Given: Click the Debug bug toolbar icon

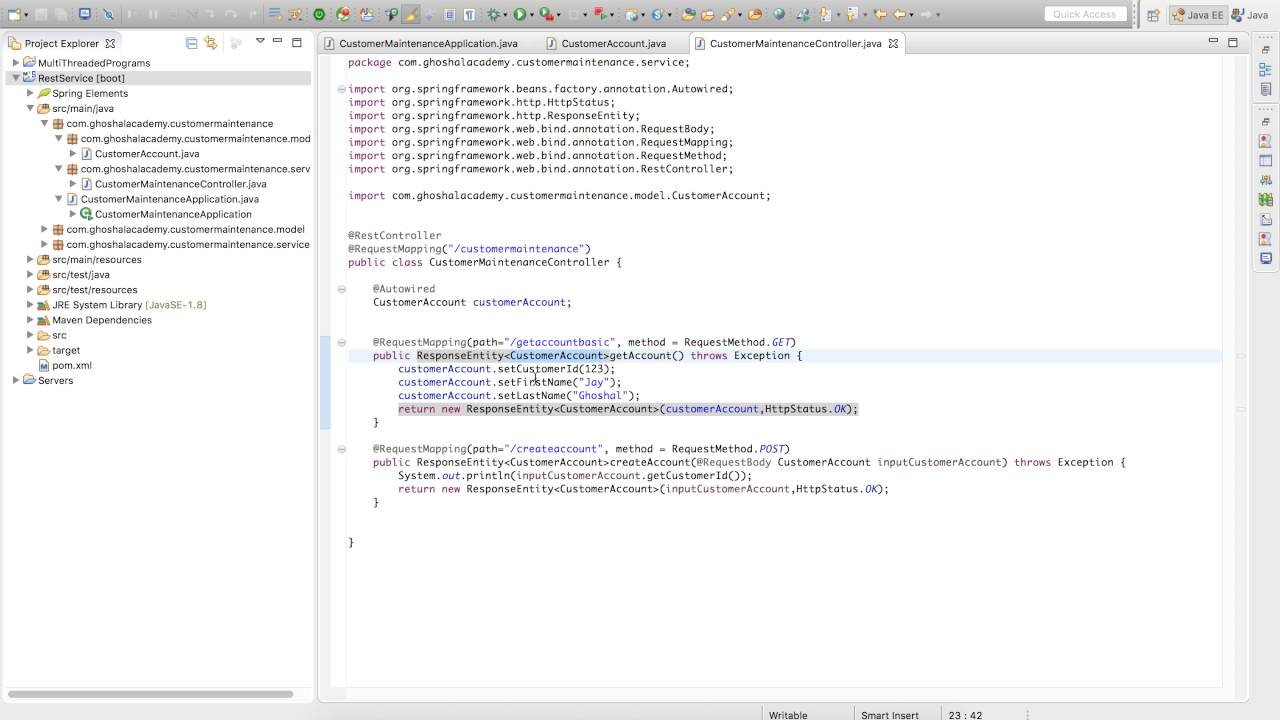Looking at the screenshot, I should point(494,15).
